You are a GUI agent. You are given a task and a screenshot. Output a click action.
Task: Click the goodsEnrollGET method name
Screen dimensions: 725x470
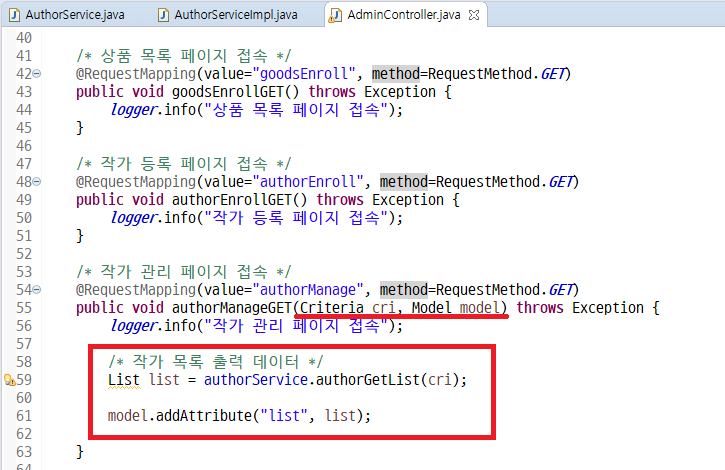(227, 92)
